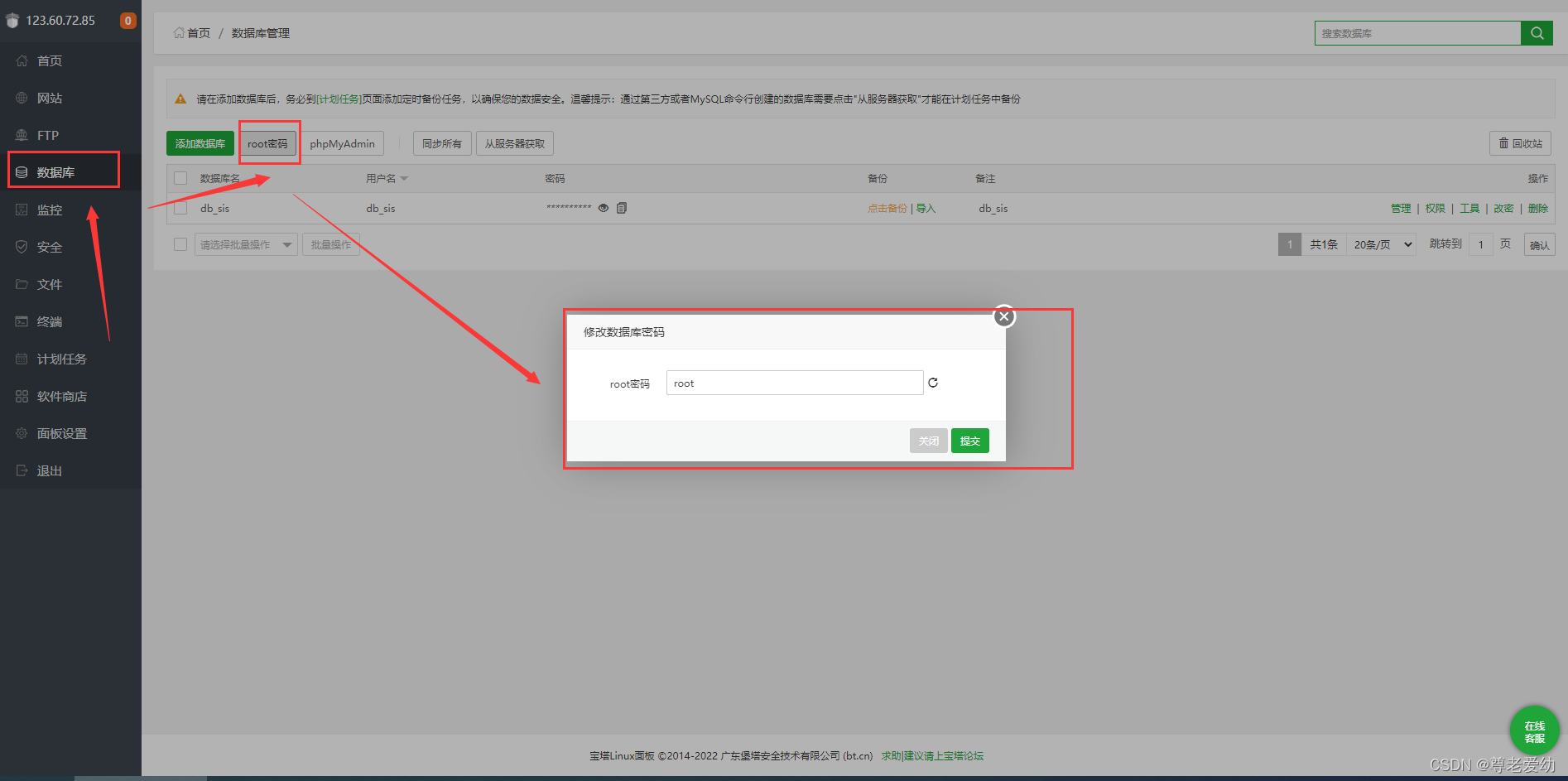Click the db_sis database name cell

point(215,209)
